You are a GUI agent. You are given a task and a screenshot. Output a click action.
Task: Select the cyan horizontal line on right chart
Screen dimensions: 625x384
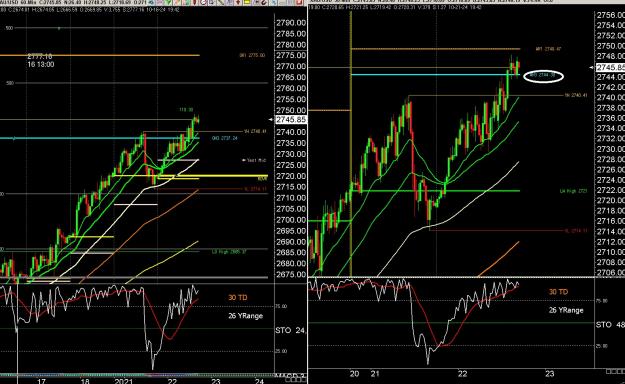click(x=435, y=75)
